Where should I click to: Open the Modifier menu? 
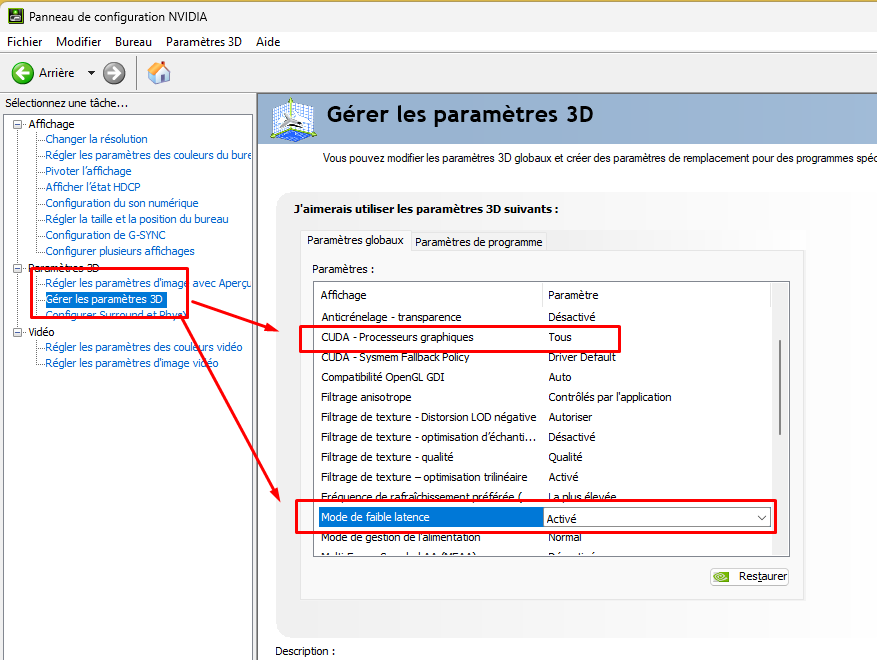[78, 42]
